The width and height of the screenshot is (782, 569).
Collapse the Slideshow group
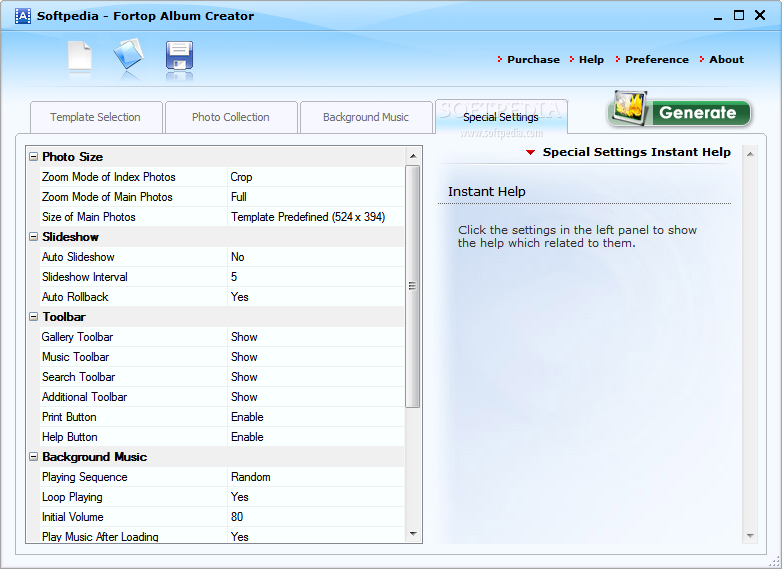pyautogui.click(x=33, y=236)
